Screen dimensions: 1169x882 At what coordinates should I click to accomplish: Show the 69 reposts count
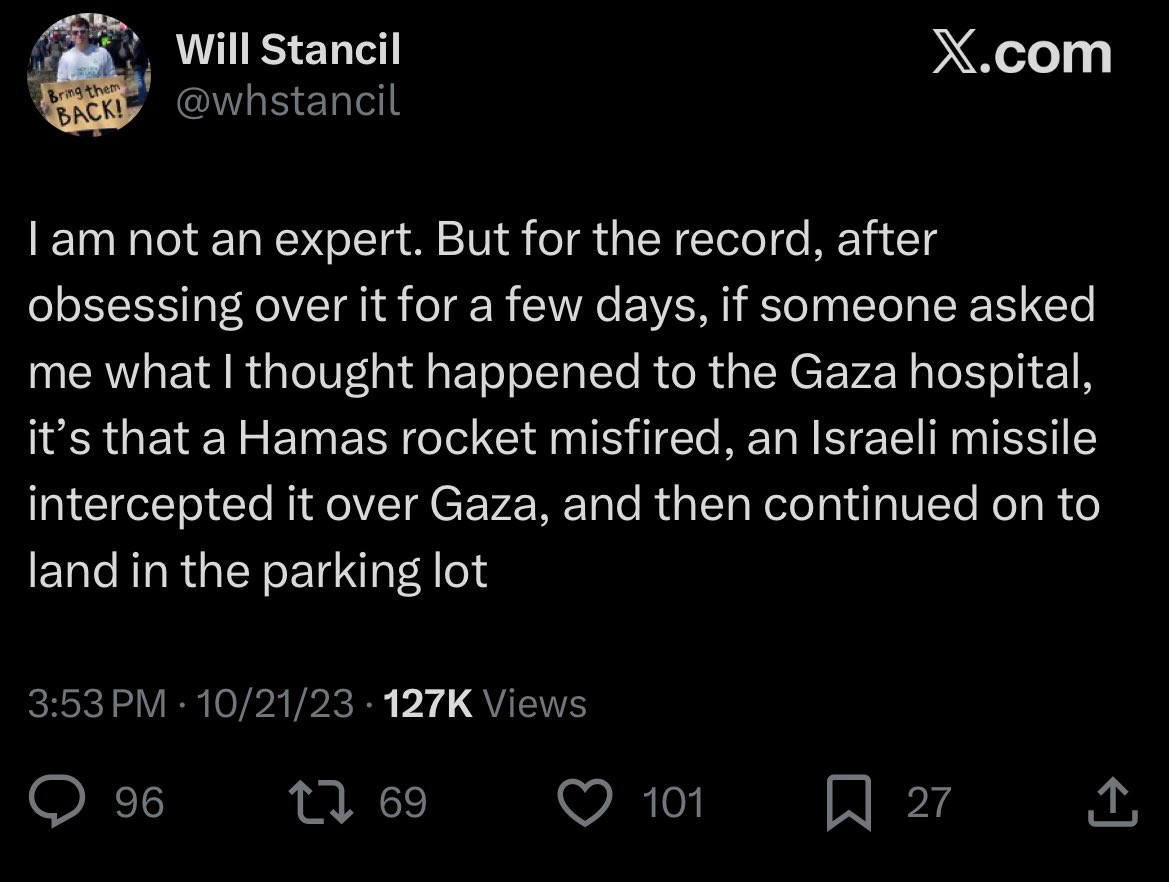point(403,802)
